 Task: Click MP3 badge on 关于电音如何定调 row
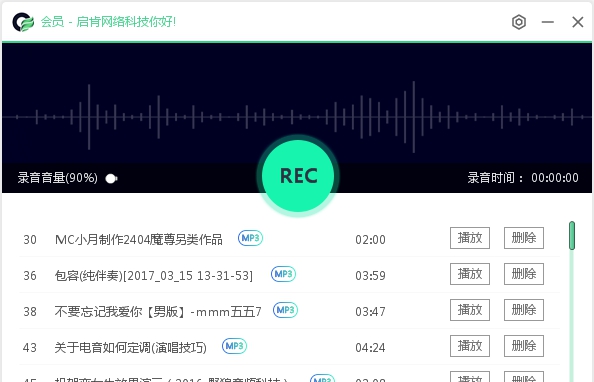[234, 346]
